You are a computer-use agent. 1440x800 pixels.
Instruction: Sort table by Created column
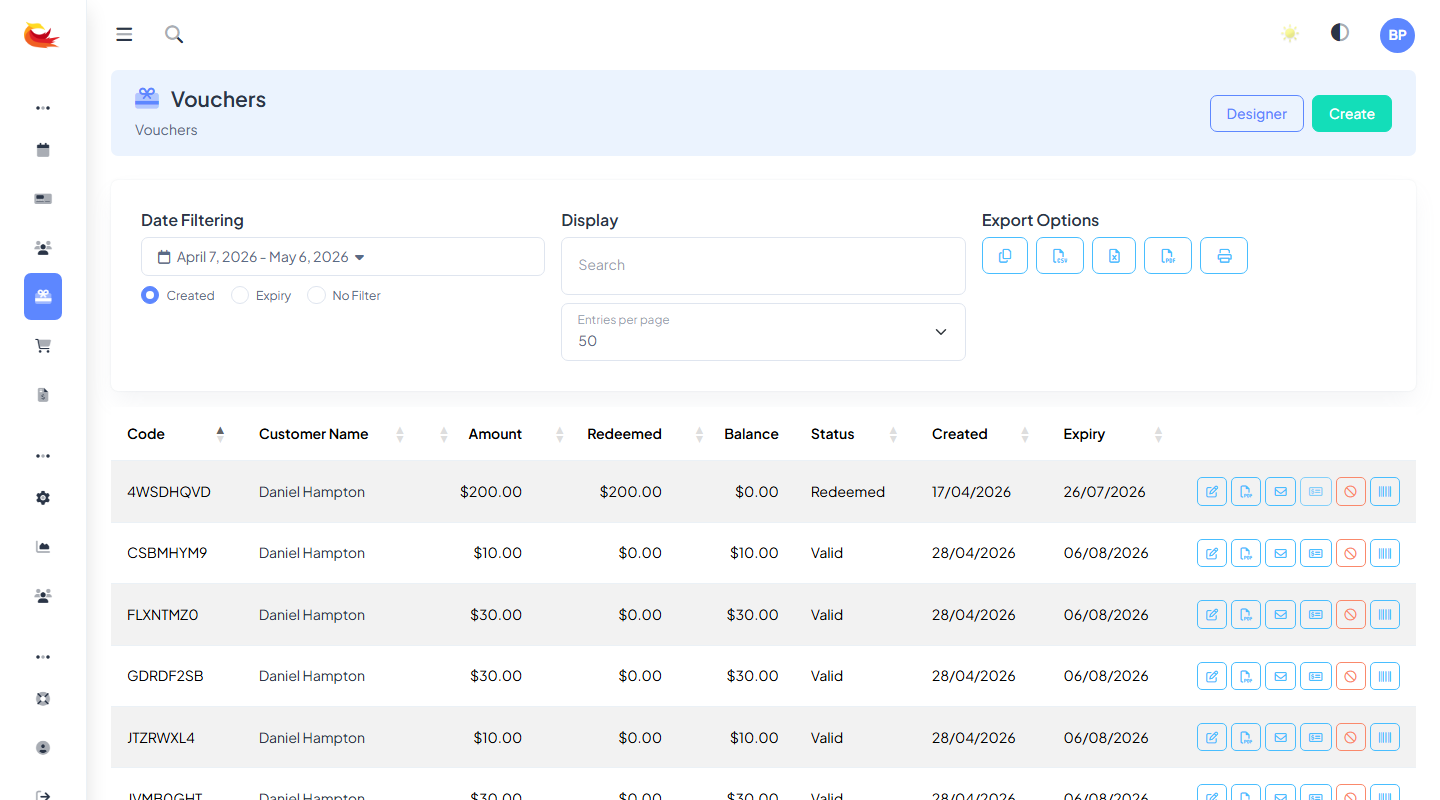click(980, 434)
